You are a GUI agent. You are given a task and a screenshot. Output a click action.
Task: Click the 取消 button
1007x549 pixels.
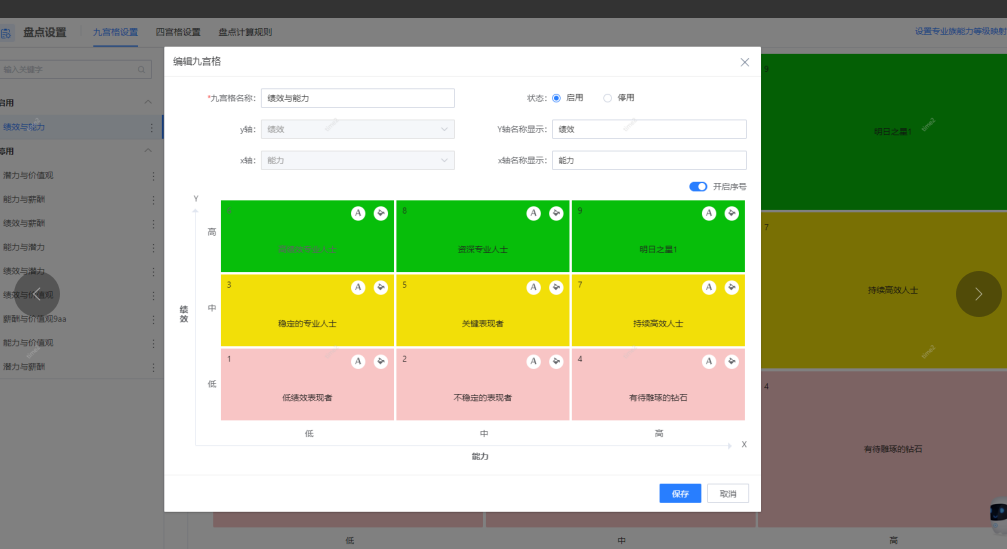pyautogui.click(x=727, y=494)
